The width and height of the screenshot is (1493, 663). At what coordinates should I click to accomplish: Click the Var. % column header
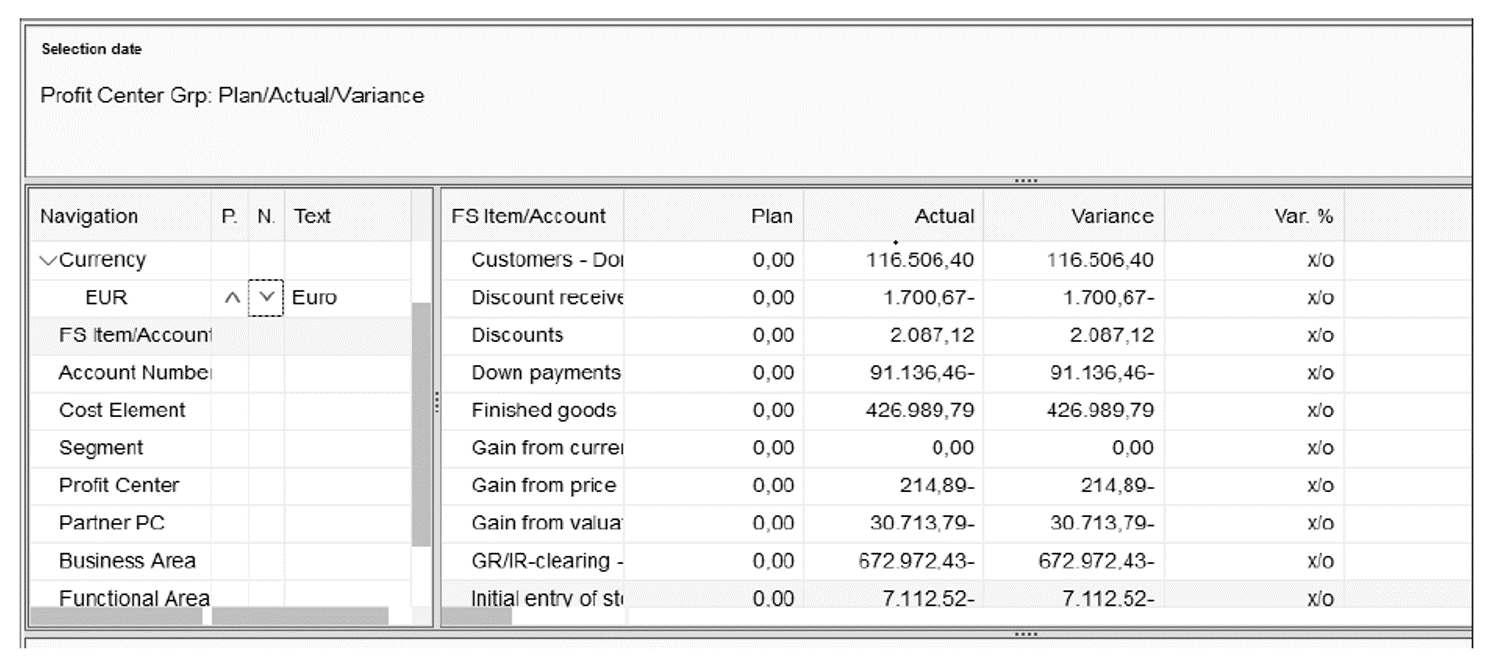pyautogui.click(x=1304, y=216)
